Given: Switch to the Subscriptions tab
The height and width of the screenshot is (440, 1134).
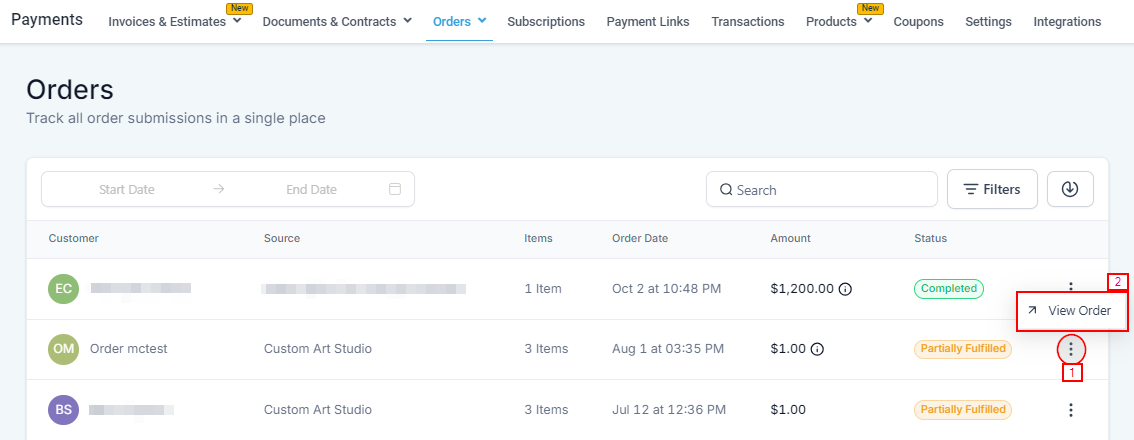Looking at the screenshot, I should tap(546, 21).
